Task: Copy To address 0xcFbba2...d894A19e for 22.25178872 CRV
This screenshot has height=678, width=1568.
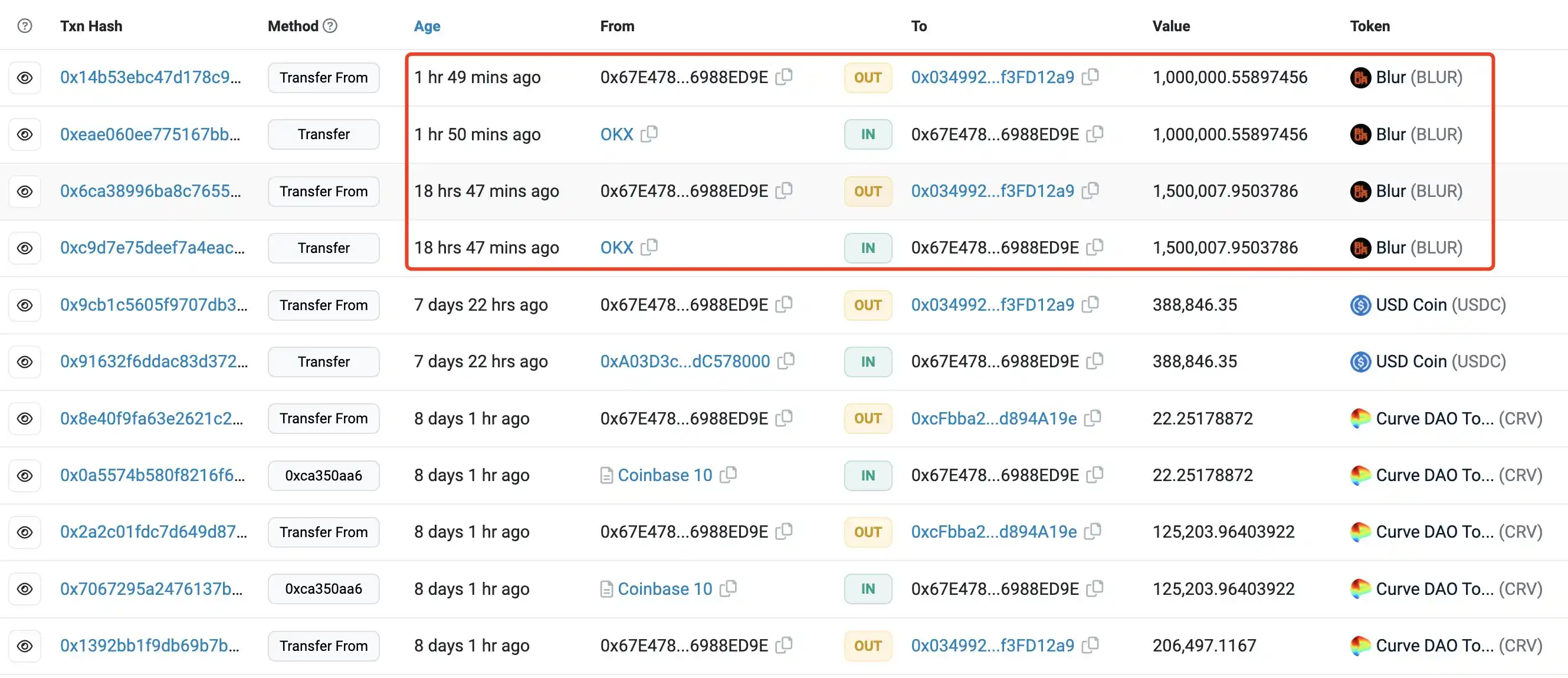Action: 1093,418
